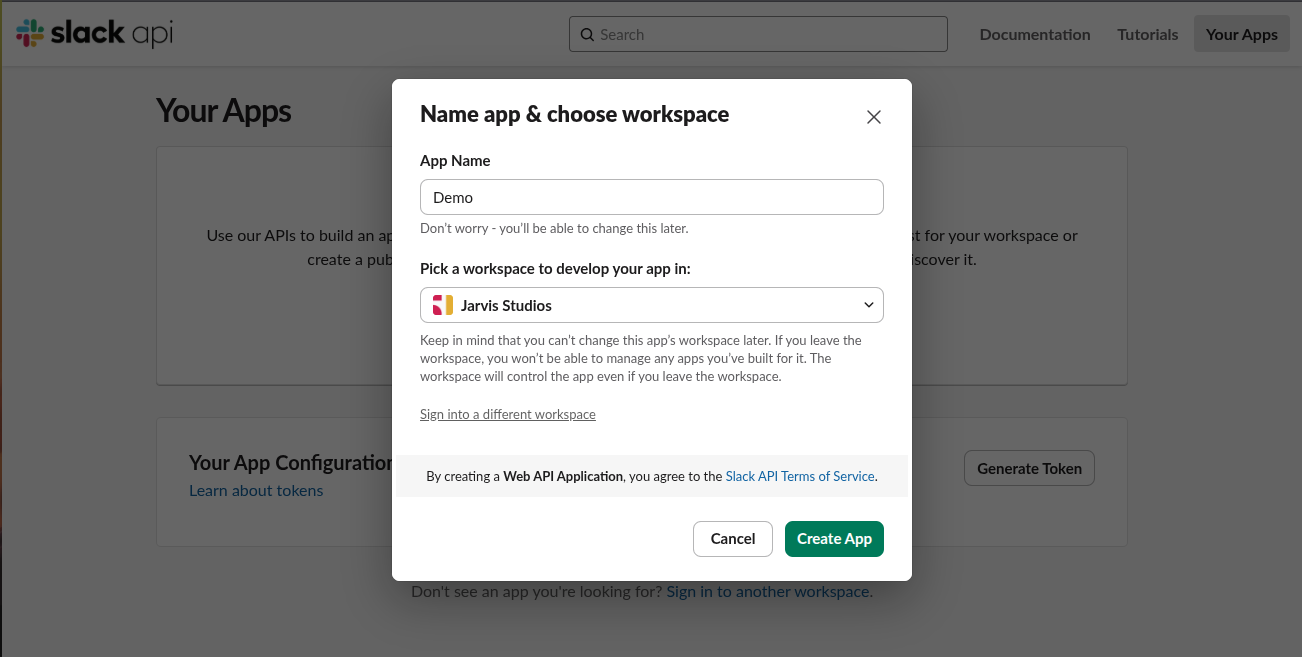Open the Documentation menu item
This screenshot has width=1302, height=657.
(x=1035, y=34)
